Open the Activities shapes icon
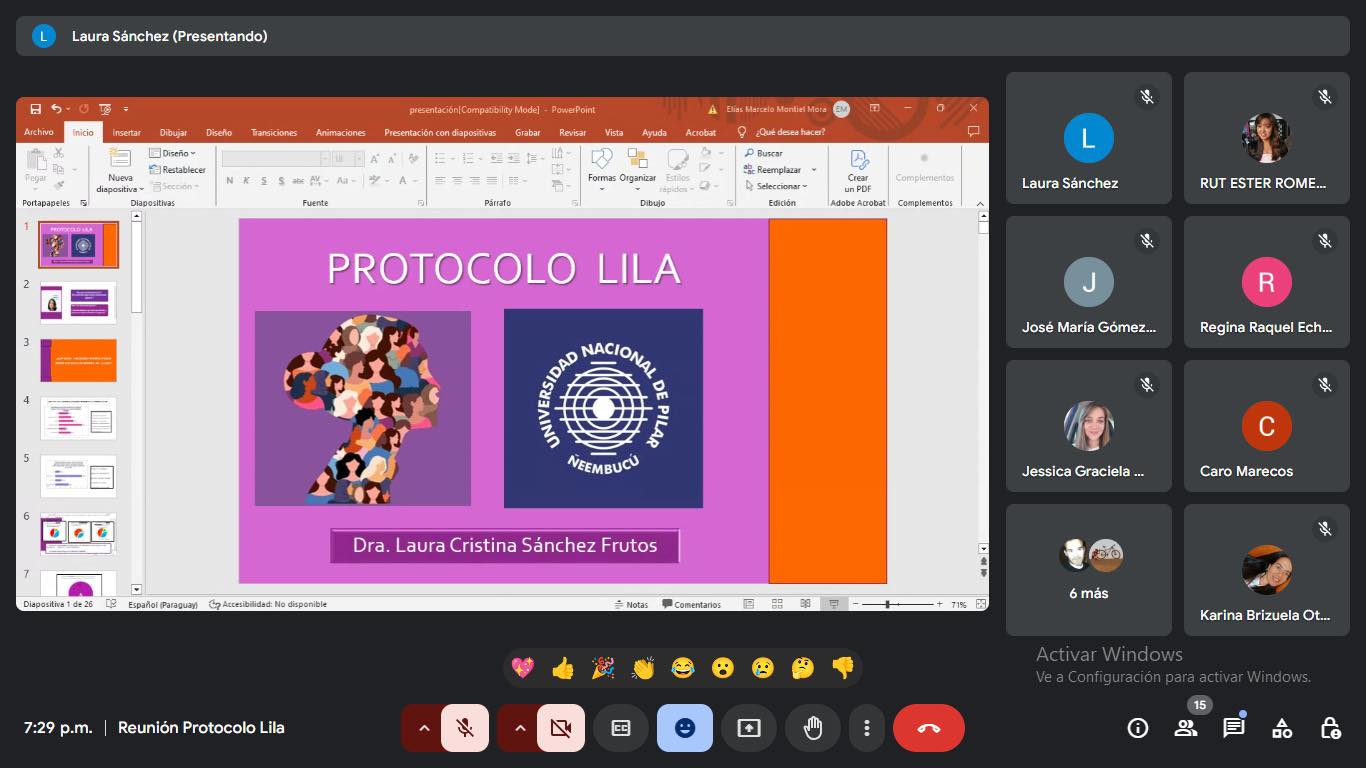 (1282, 728)
